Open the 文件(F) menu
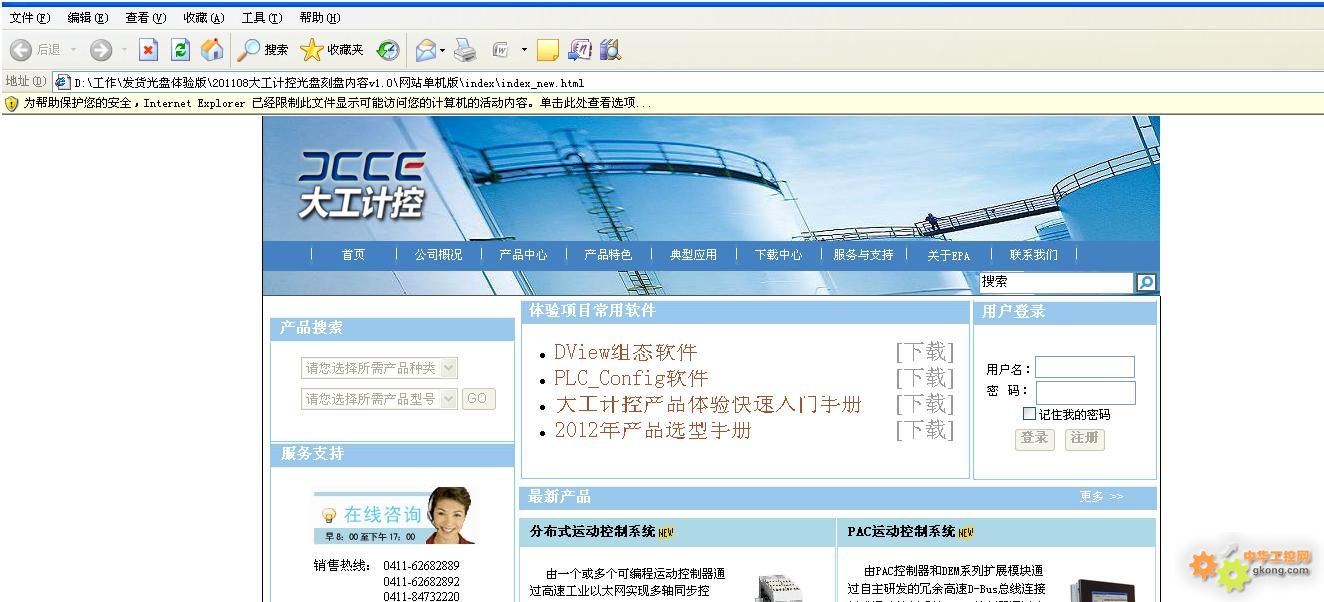 [x=29, y=18]
